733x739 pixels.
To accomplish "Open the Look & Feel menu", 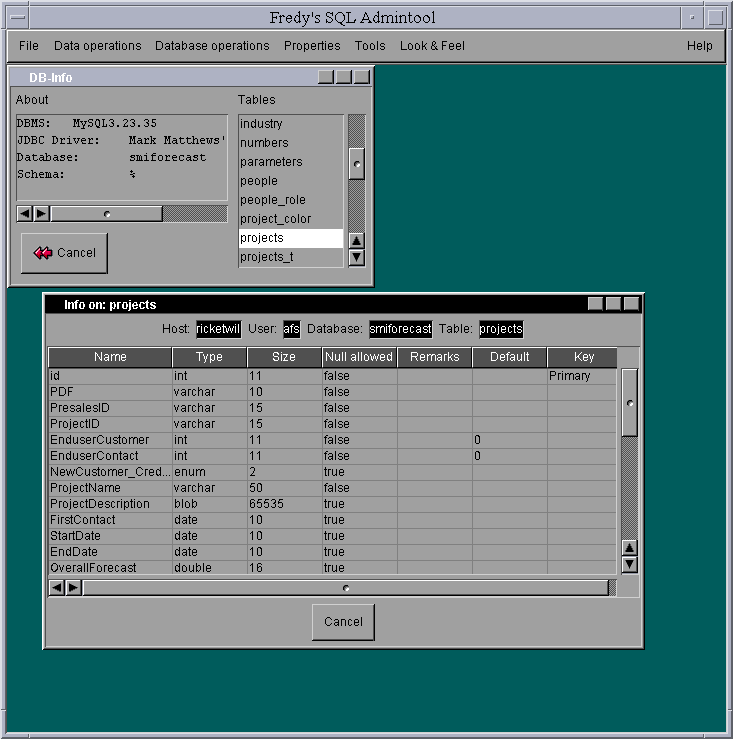I will pos(432,46).
